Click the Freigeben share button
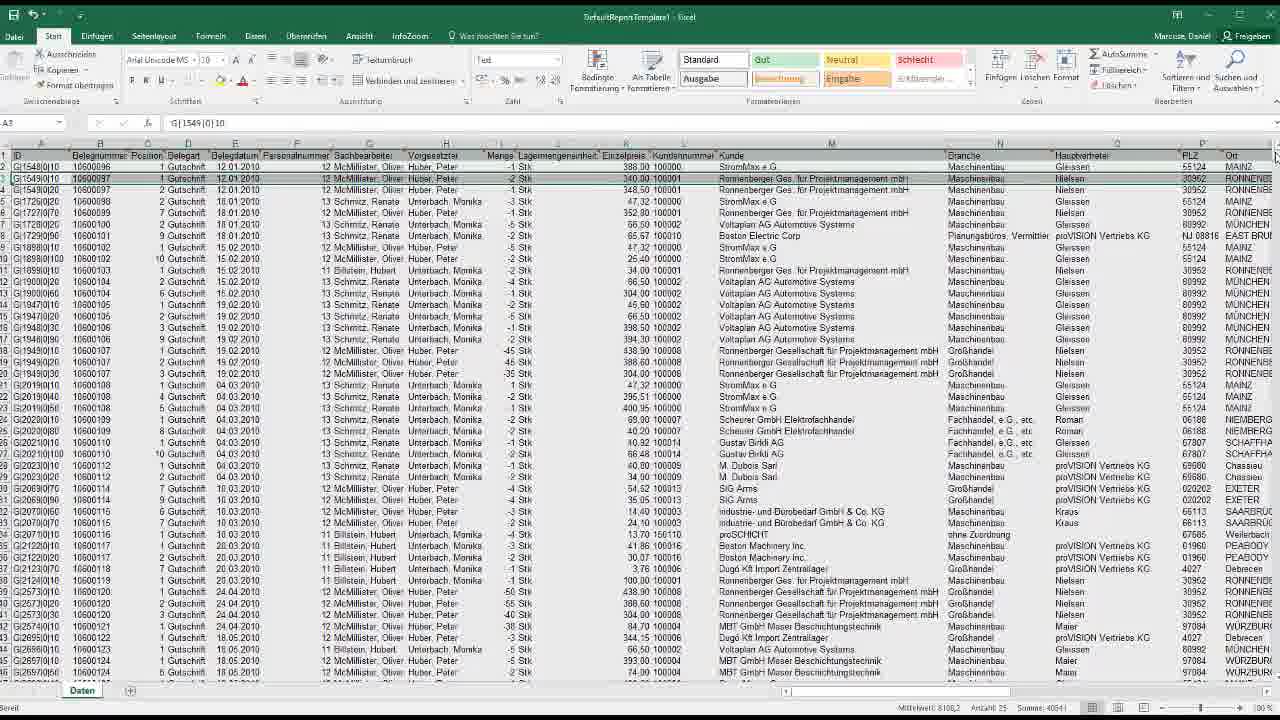The width and height of the screenshot is (1280, 720). pos(1246,36)
